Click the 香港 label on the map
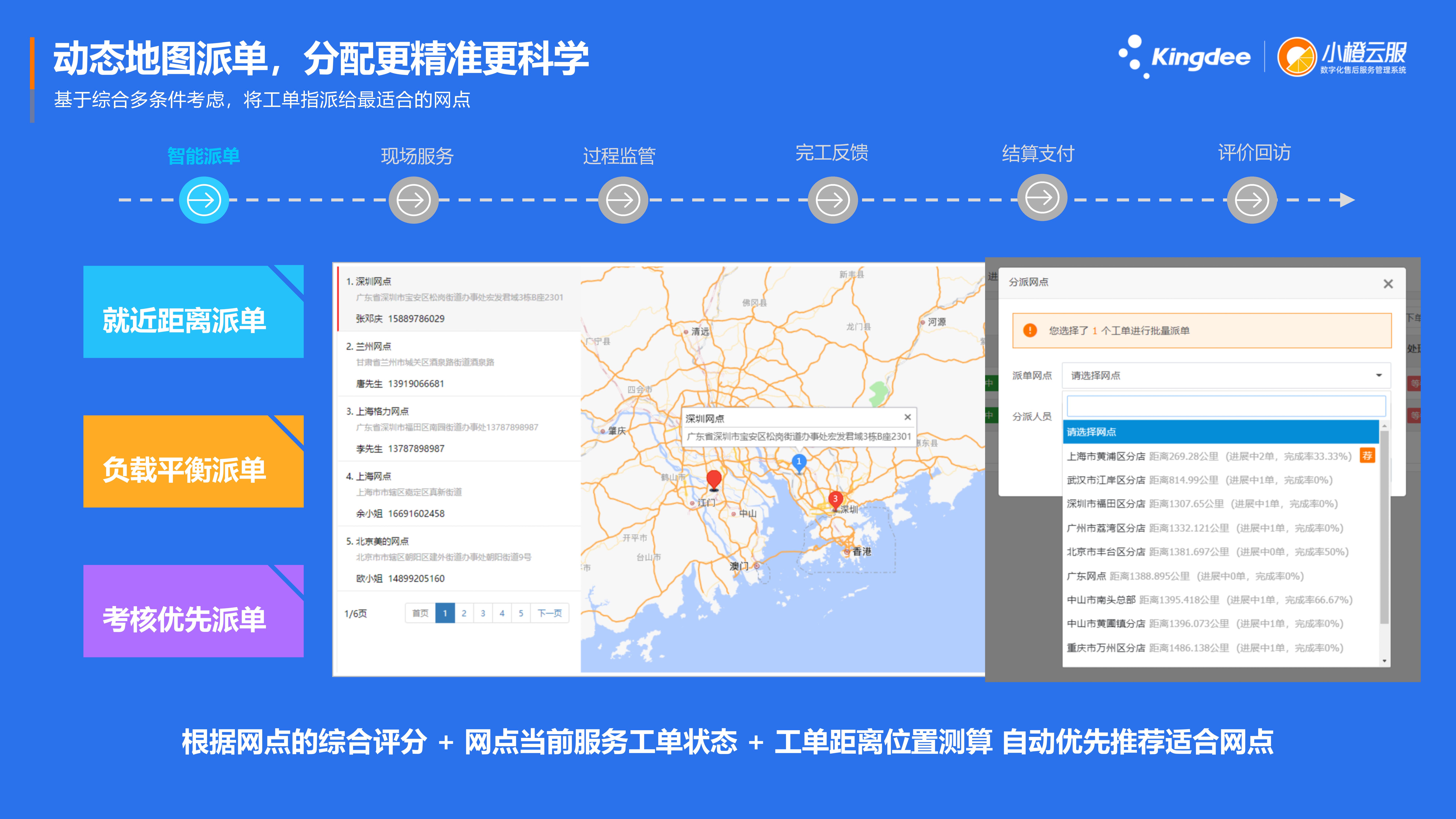1456x819 pixels. 862,552
